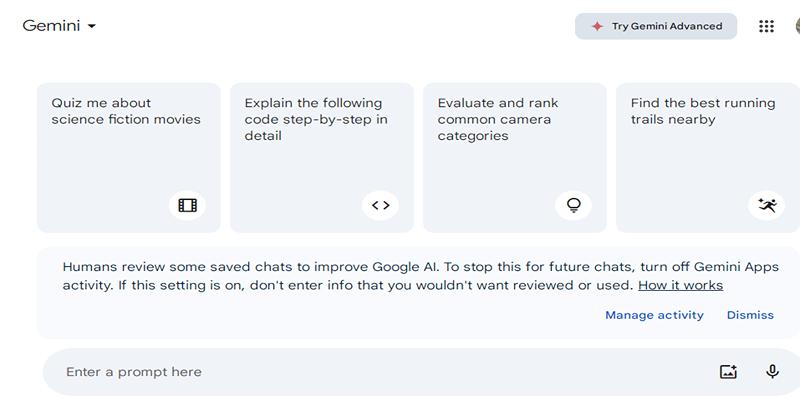Click the Try Gemini Advanced button

click(x=656, y=27)
